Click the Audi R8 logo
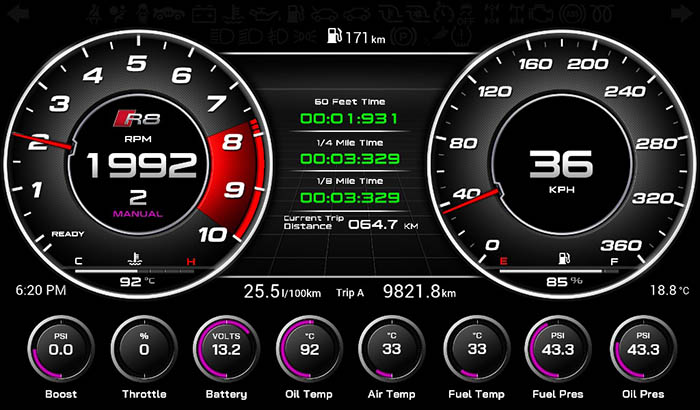The width and height of the screenshot is (700, 410). pyautogui.click(x=136, y=119)
